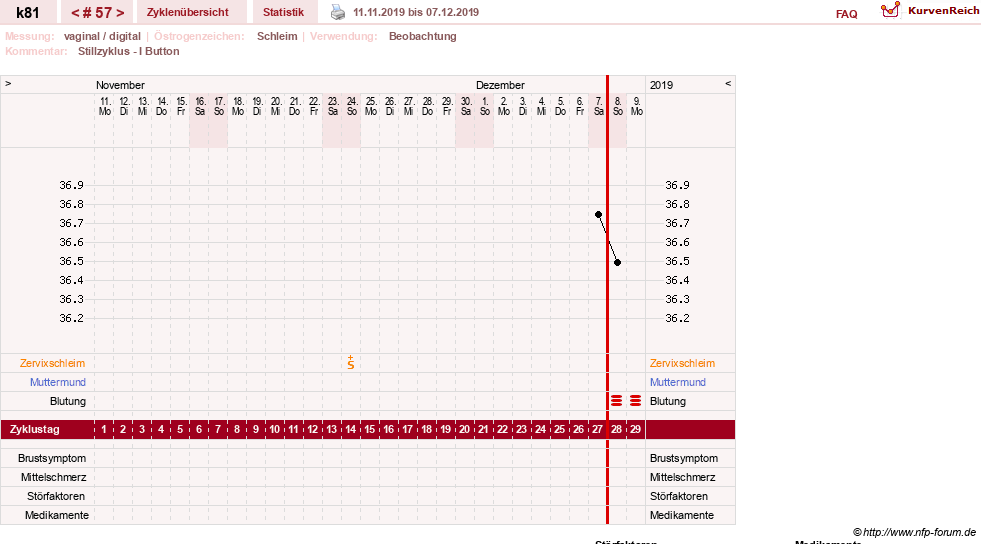Image resolution: width=981 pixels, height=544 pixels.
Task: Click the right 36.2 temperature axis label
Action: 677,318
